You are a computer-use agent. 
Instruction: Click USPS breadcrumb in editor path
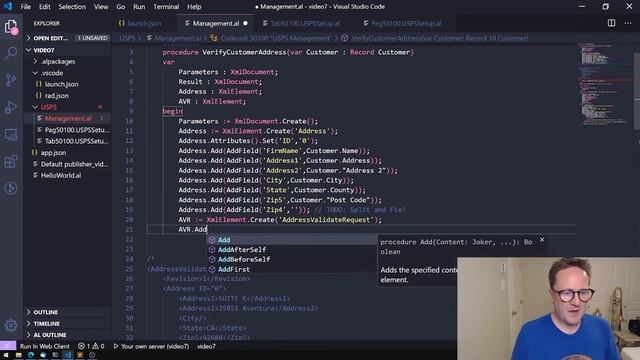click(127, 38)
